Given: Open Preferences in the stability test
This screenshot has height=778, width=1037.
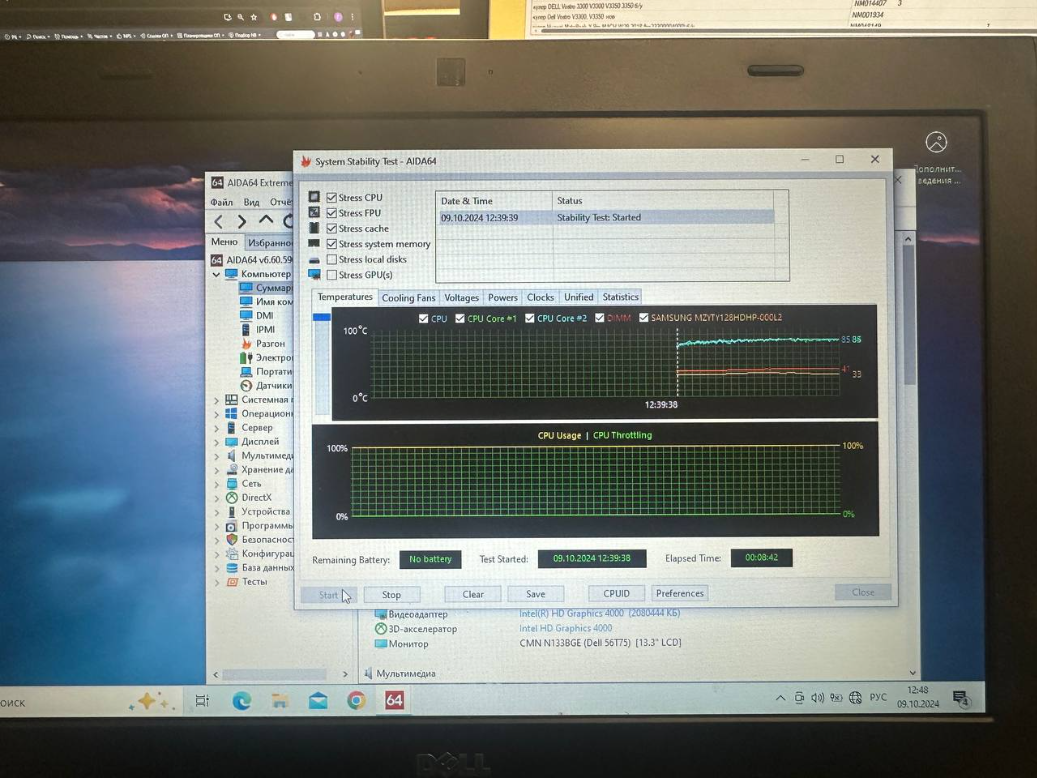Looking at the screenshot, I should click(680, 593).
